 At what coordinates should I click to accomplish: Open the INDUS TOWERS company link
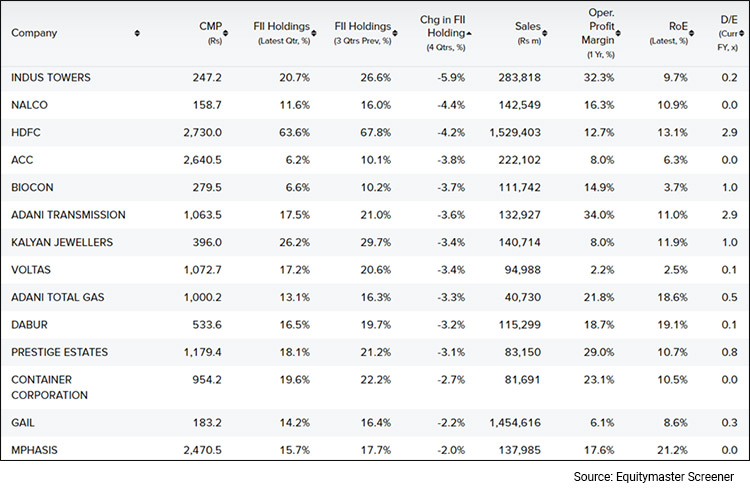(49, 76)
